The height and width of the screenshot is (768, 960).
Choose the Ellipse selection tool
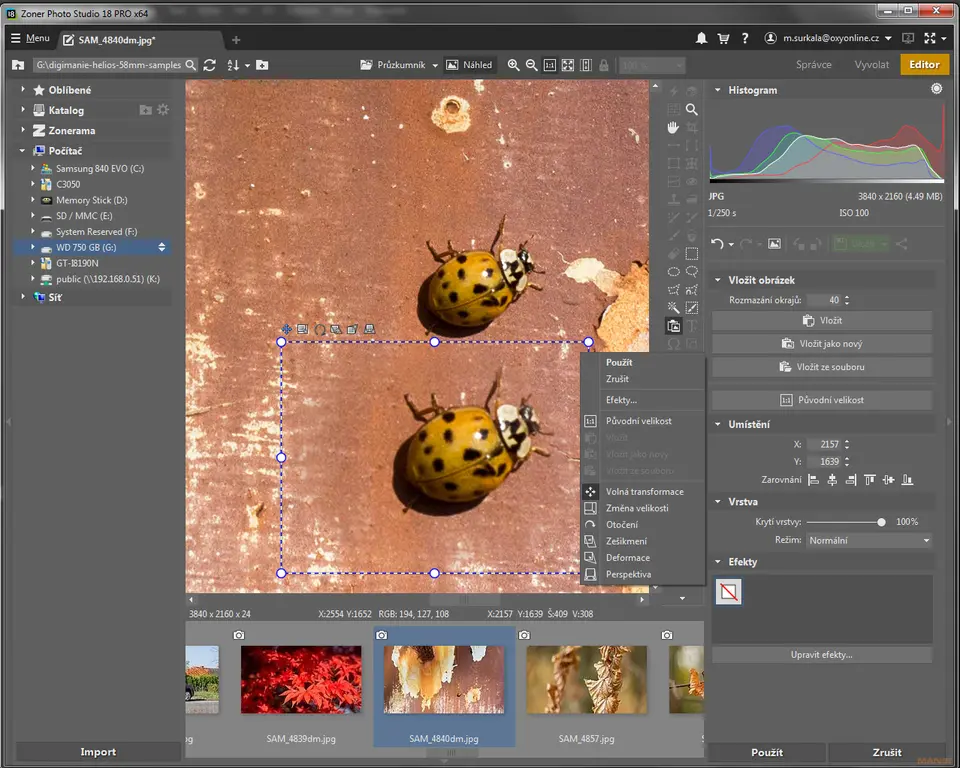[x=674, y=271]
